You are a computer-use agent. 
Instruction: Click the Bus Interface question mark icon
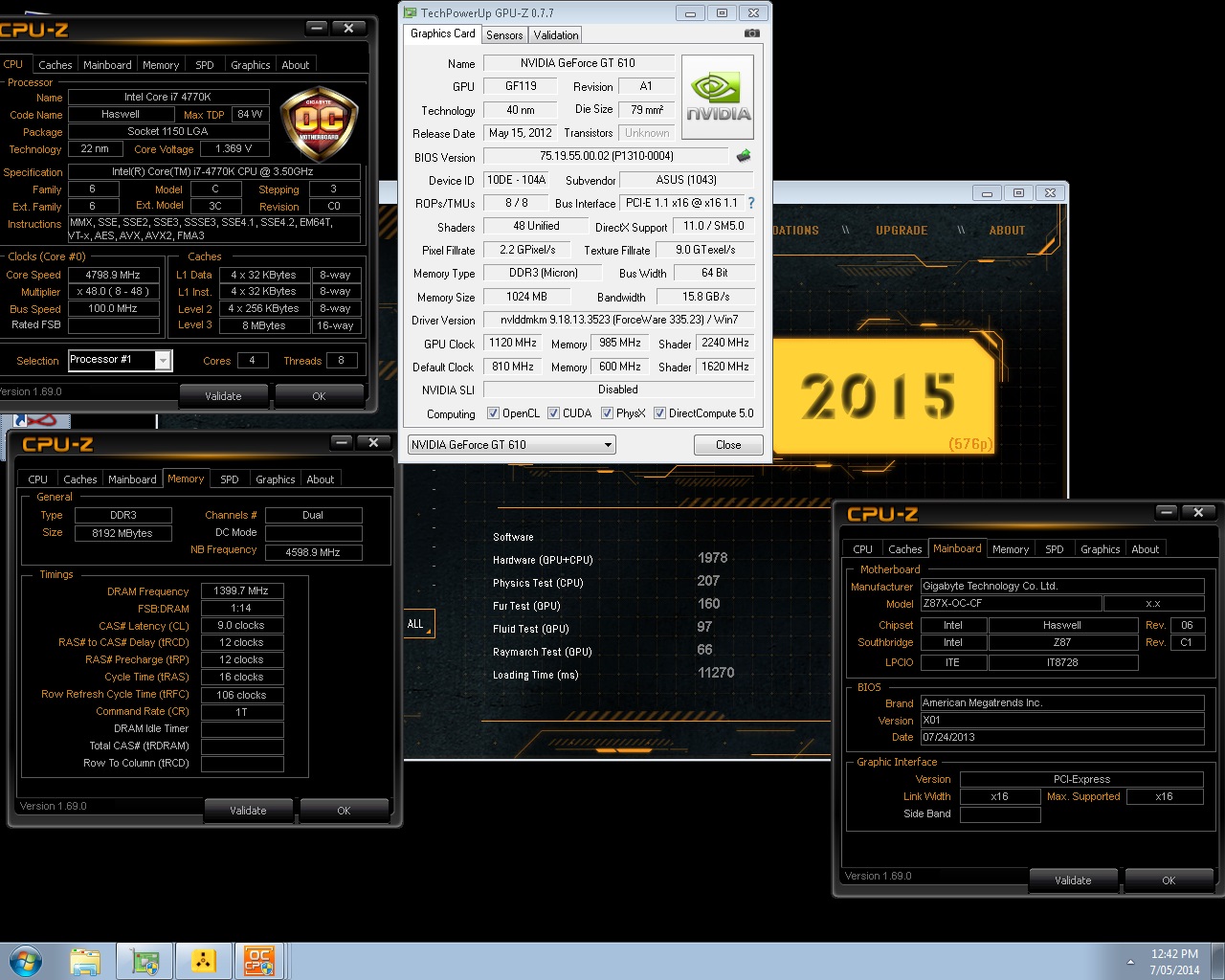coord(751,203)
